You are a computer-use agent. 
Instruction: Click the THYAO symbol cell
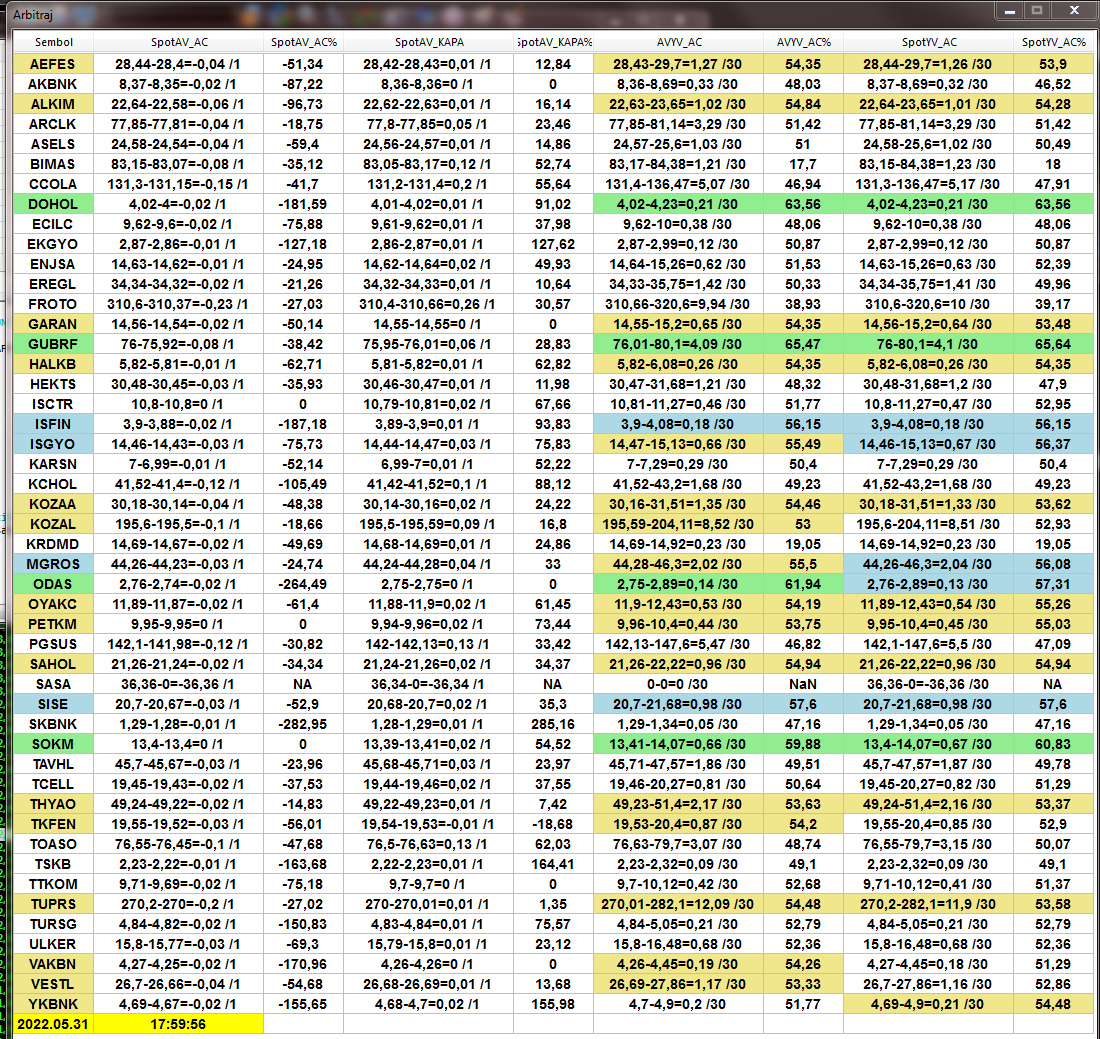53,804
